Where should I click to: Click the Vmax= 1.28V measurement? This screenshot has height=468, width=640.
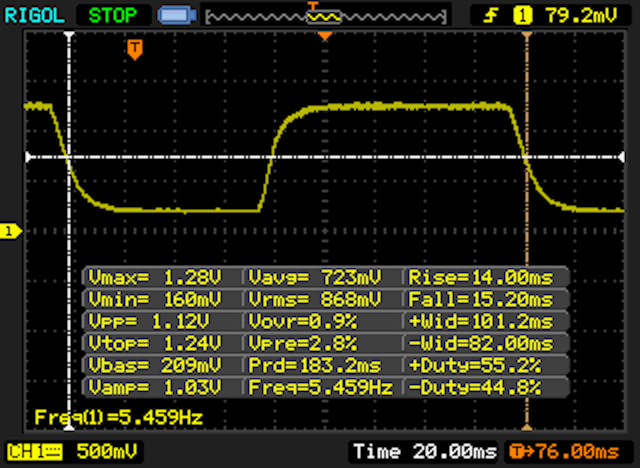click(x=155, y=278)
